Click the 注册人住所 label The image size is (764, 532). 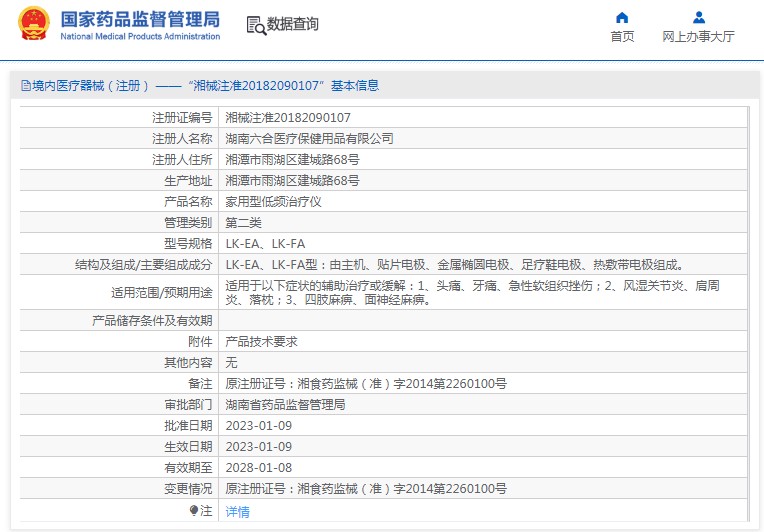[182, 159]
